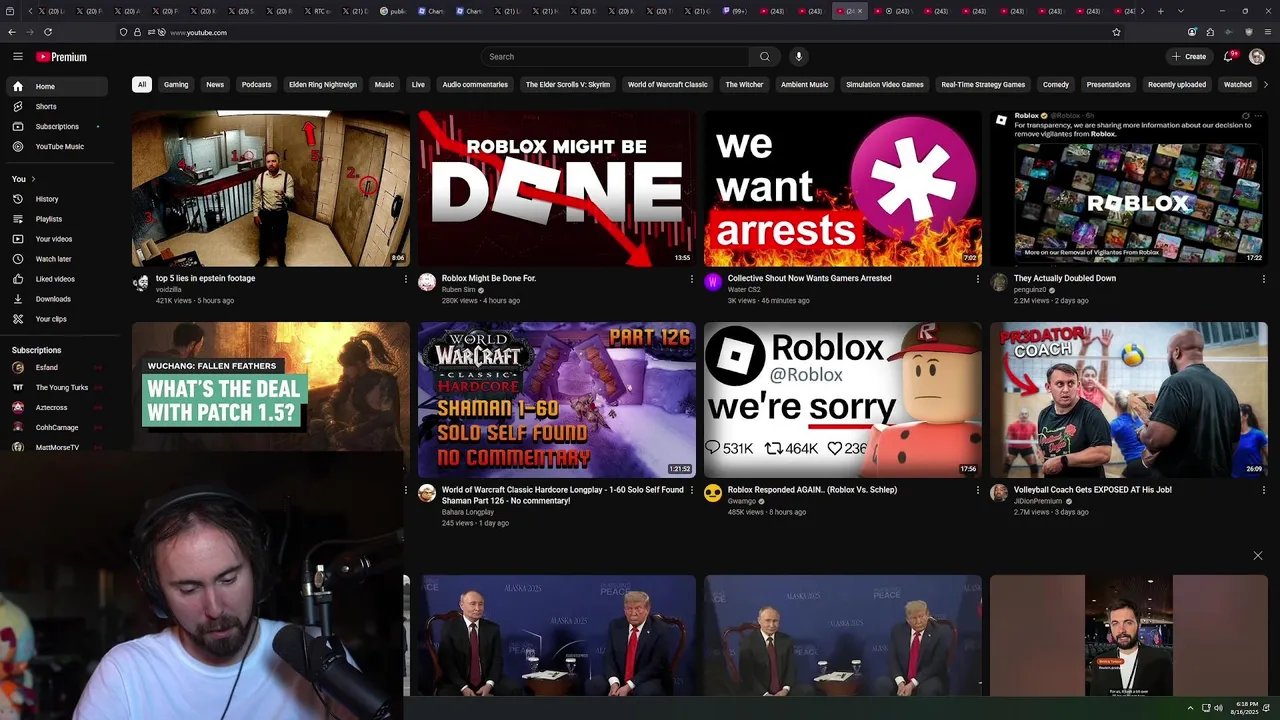Start voice search with the microphone

[798, 57]
